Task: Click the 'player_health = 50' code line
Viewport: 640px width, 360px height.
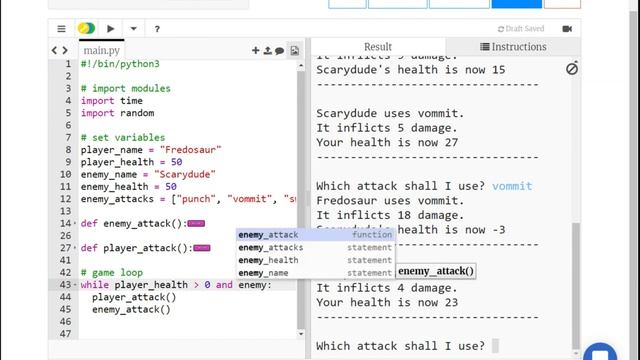Action: pyautogui.click(x=131, y=162)
